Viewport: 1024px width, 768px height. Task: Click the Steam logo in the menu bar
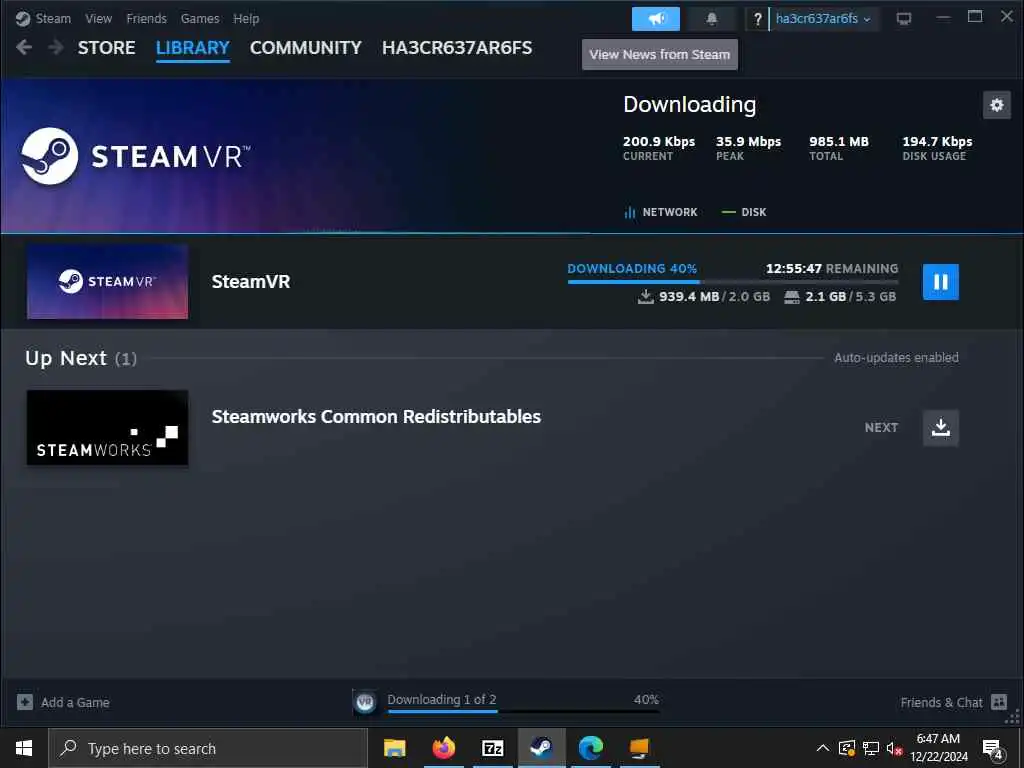pos(23,18)
